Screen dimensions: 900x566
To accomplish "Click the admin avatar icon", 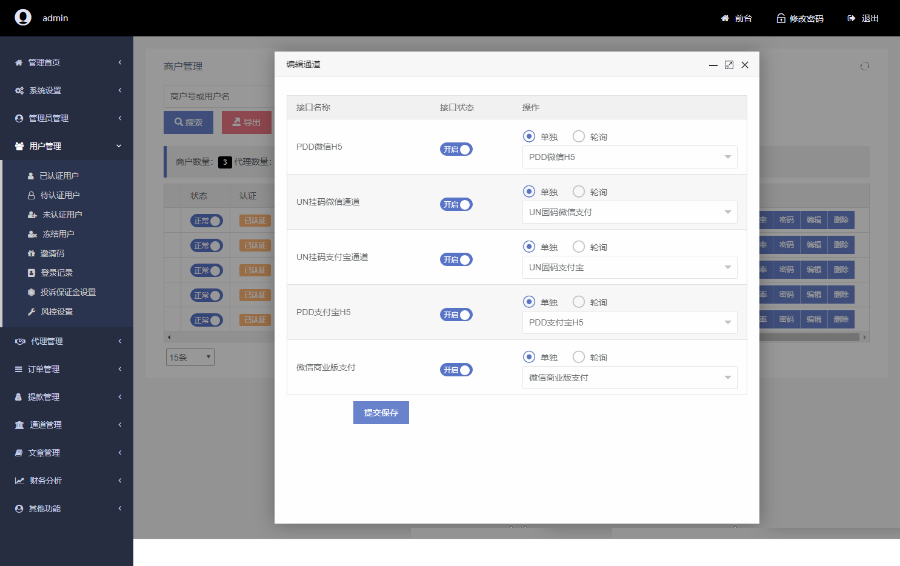I will [23, 17].
